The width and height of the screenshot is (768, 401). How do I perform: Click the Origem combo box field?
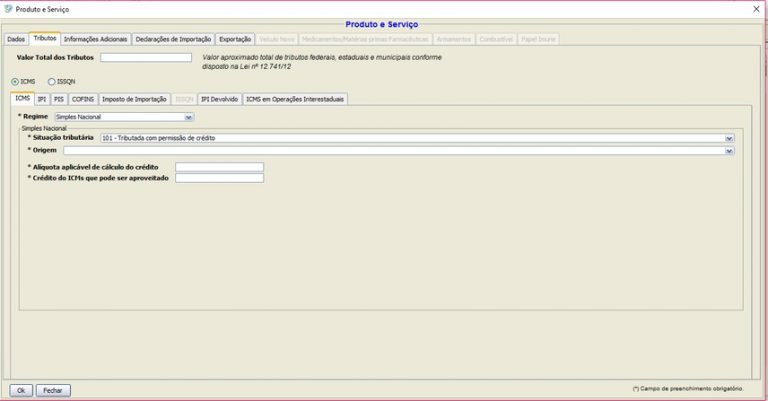pyautogui.click(x=399, y=151)
